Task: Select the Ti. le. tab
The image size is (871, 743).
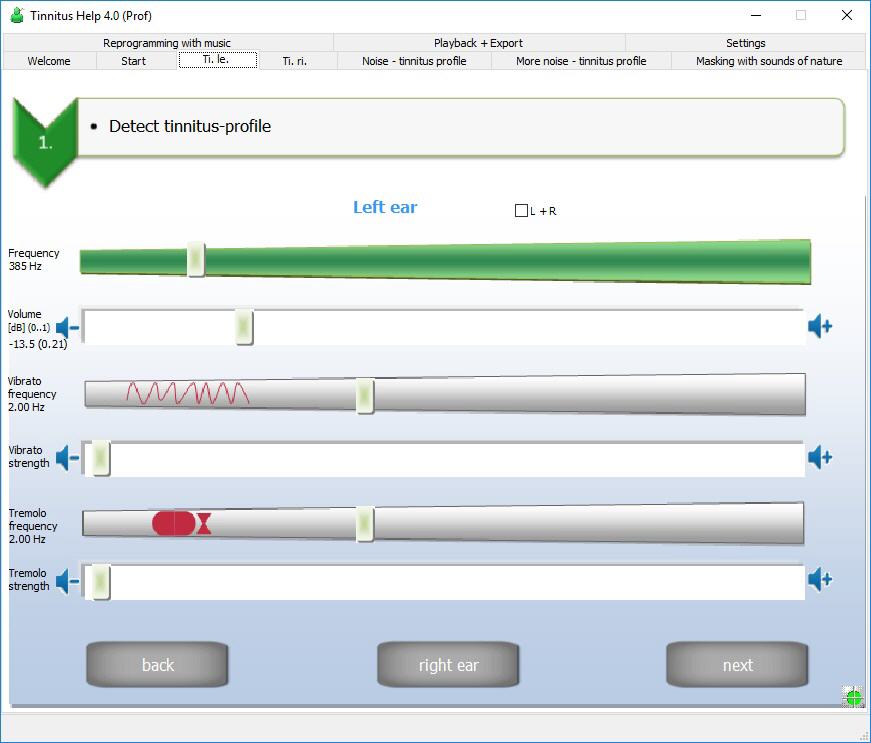Action: click(217, 59)
